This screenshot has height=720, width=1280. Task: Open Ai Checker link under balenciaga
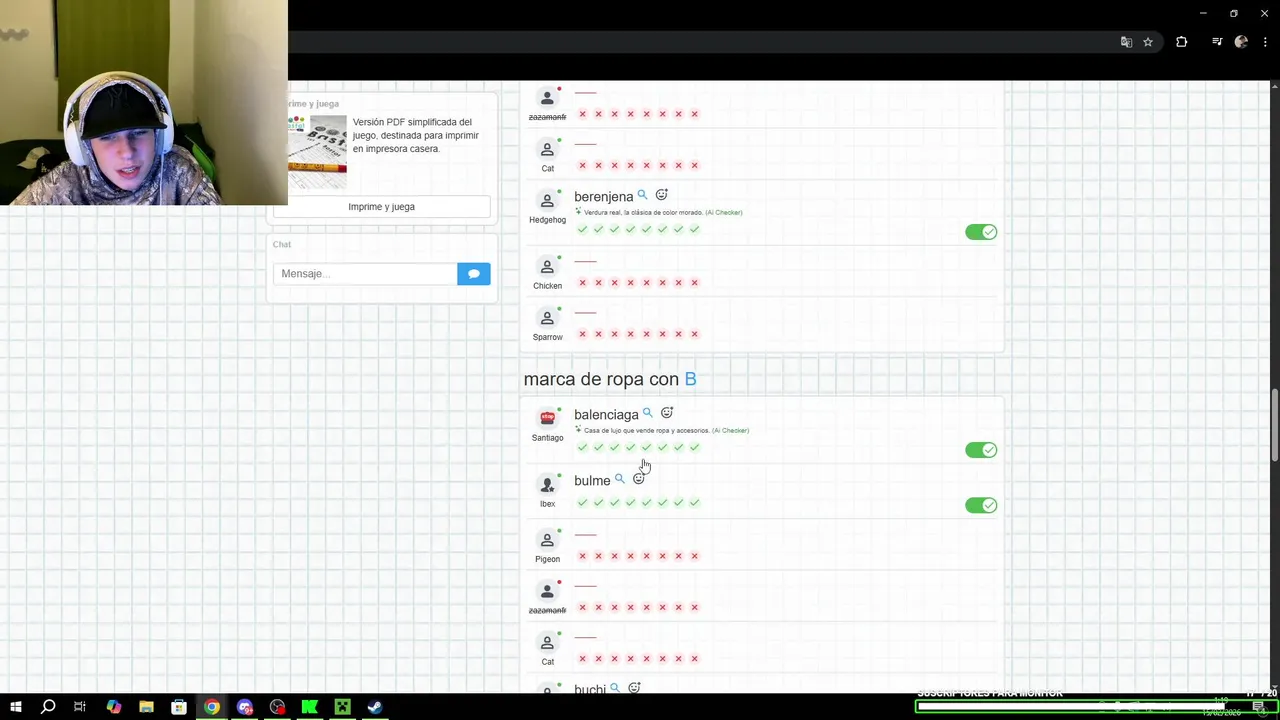pyautogui.click(x=731, y=431)
